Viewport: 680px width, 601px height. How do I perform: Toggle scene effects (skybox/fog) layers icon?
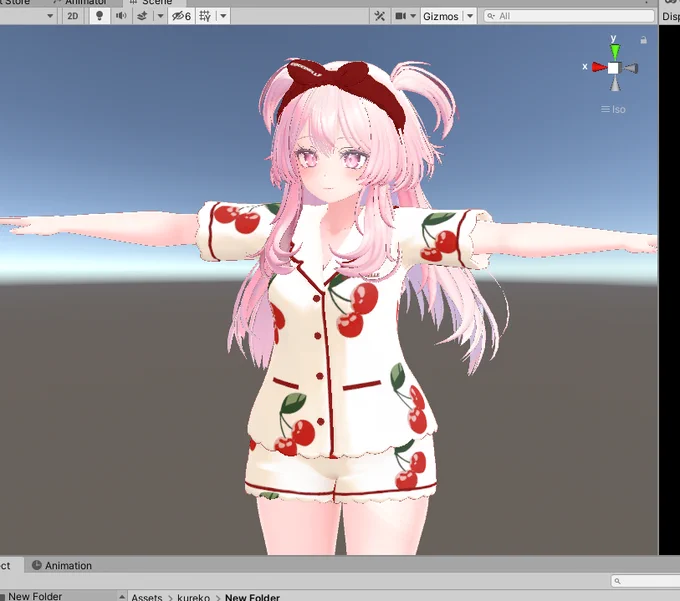tap(142, 16)
